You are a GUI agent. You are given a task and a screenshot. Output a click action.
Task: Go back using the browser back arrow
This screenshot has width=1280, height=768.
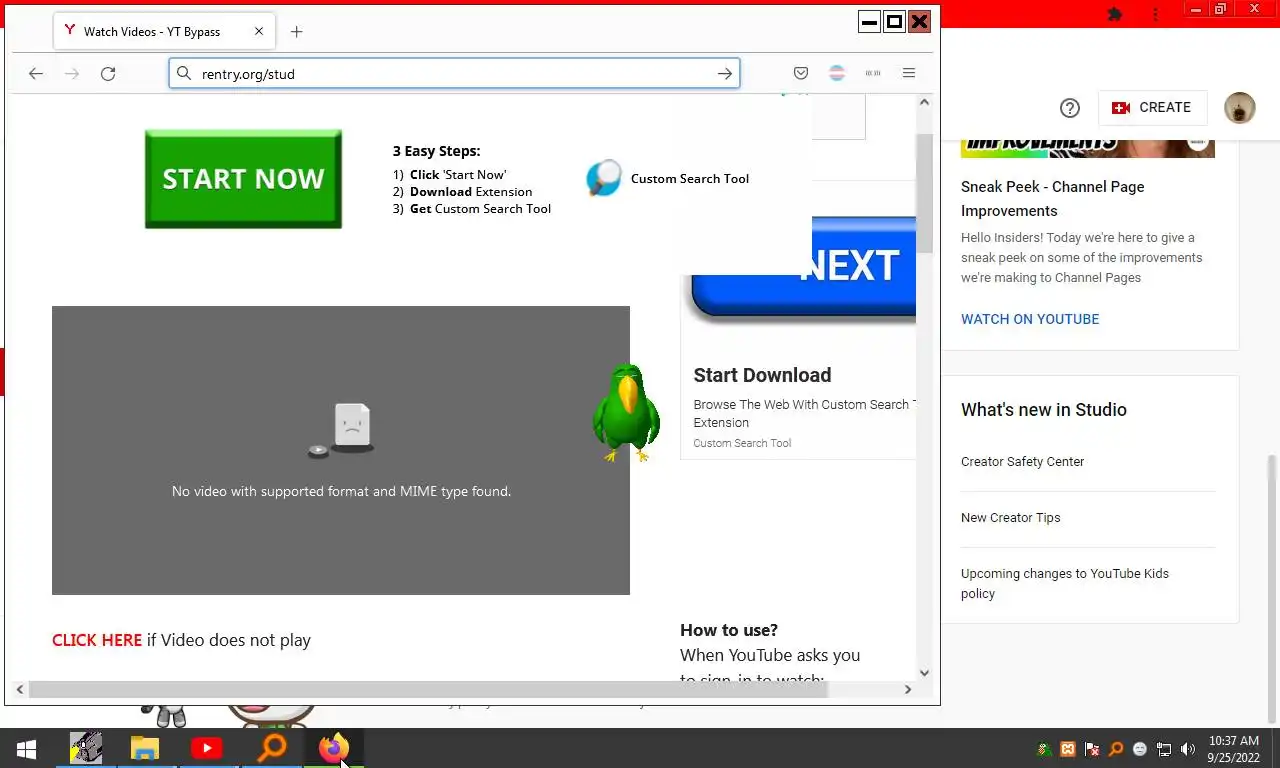[x=36, y=74]
